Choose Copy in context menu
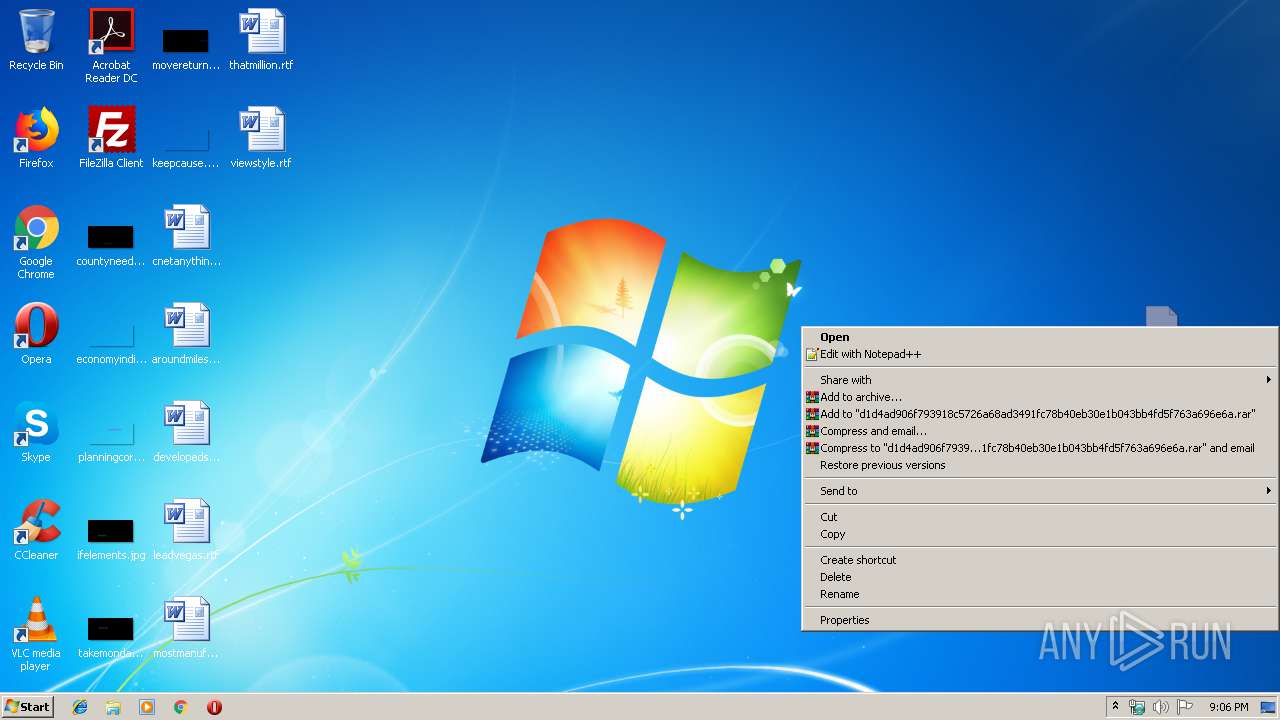Screen dimensions: 1280x720 tap(1040, 534)
